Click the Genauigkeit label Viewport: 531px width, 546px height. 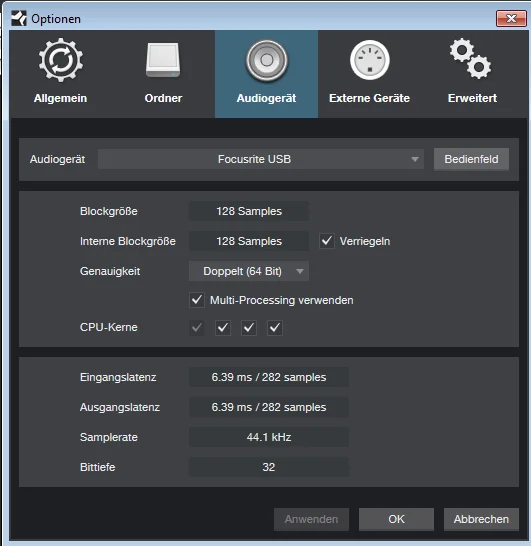point(110,271)
